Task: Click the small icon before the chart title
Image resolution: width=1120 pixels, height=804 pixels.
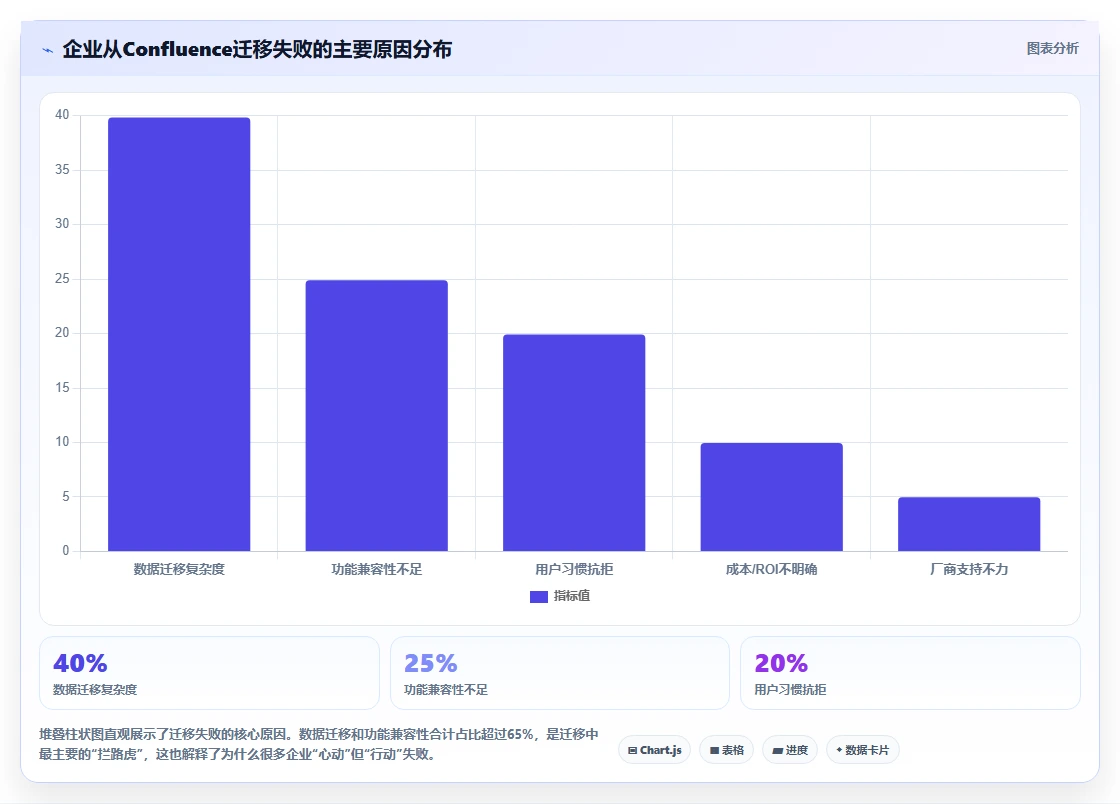Action: pyautogui.click(x=47, y=50)
